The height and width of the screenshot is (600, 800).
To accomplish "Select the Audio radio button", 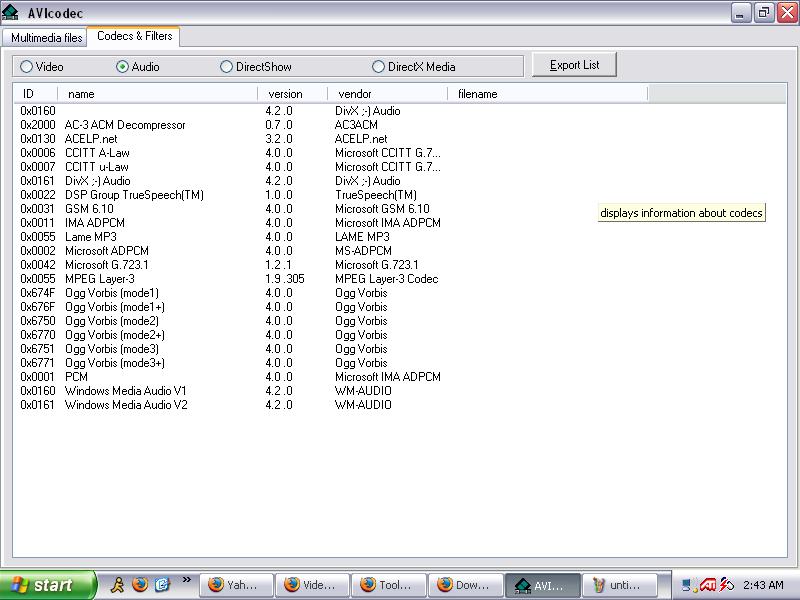I will (x=138, y=67).
